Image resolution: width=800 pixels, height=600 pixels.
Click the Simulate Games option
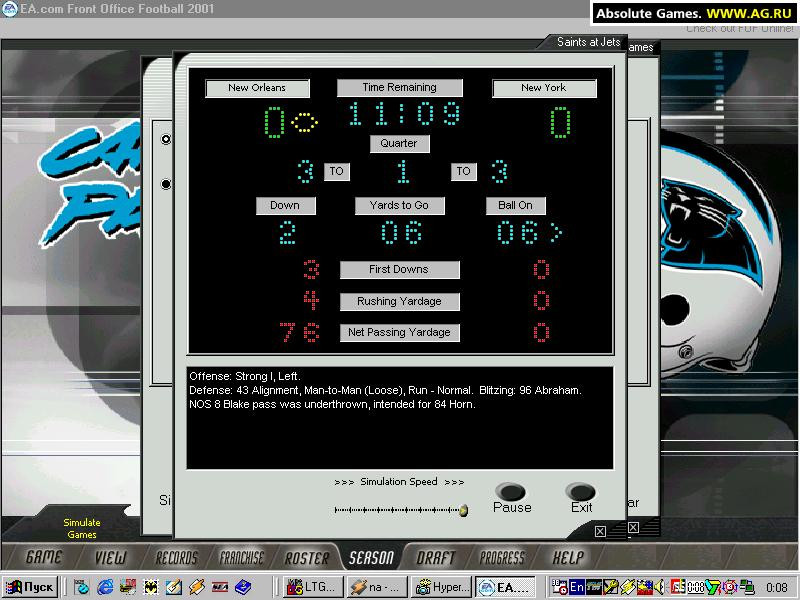[82, 529]
